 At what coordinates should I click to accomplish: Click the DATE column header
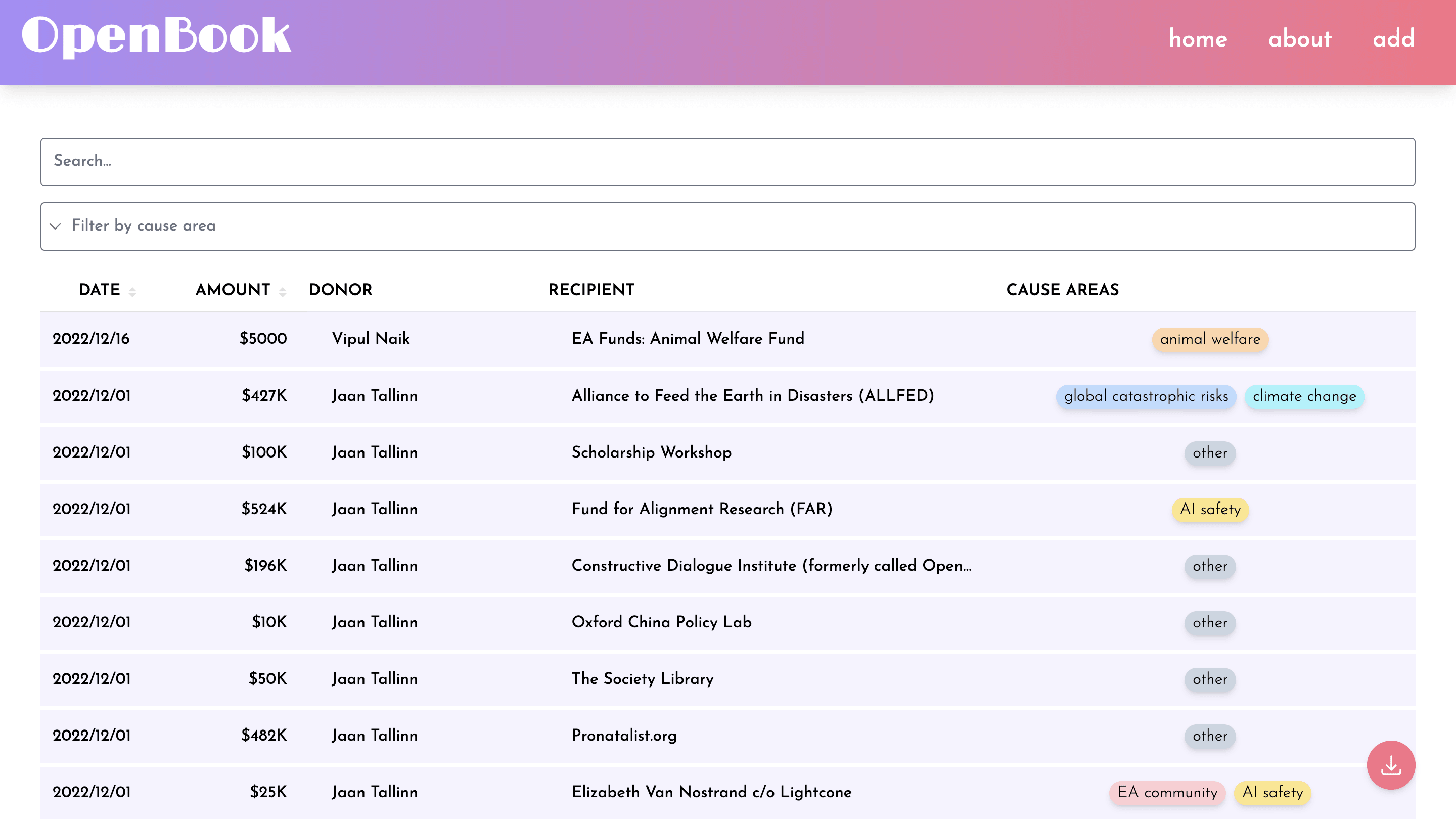click(100, 290)
